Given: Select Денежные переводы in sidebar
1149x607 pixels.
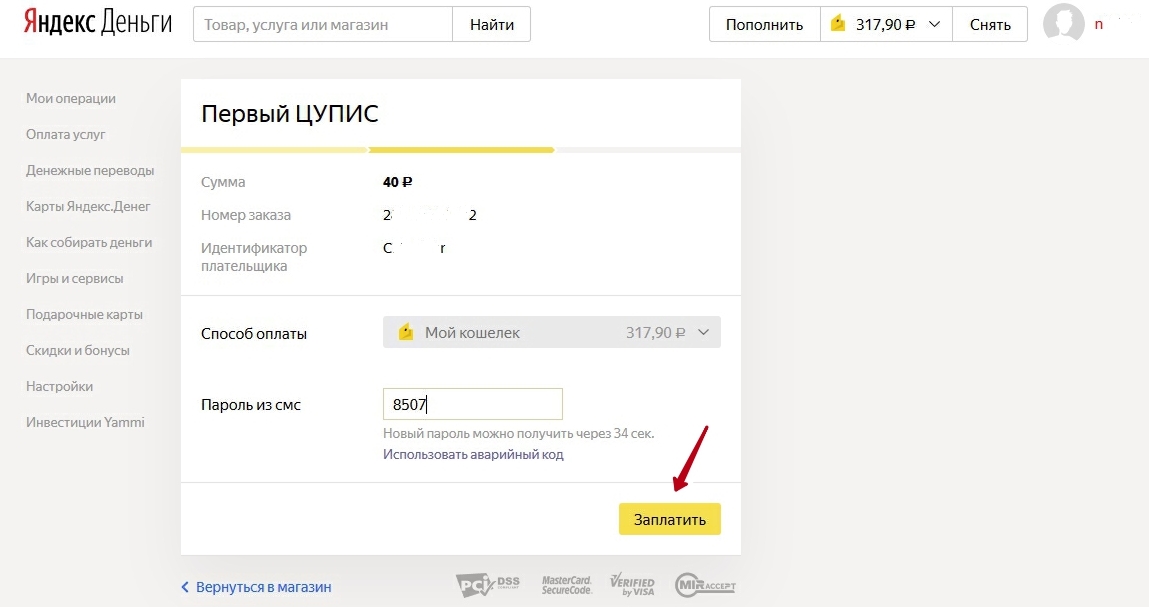Looking at the screenshot, I should 90,170.
